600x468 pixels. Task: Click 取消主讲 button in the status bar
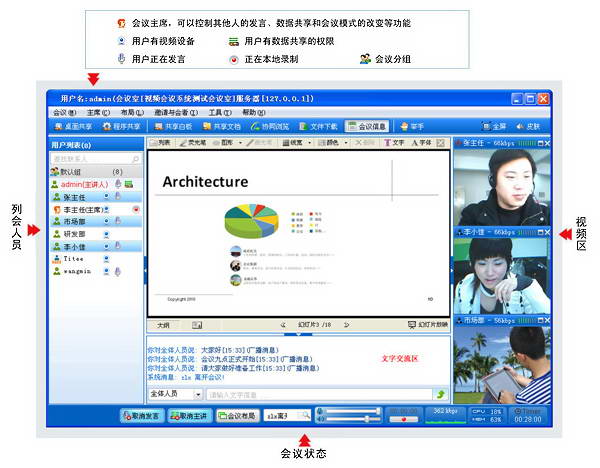pyautogui.click(x=193, y=414)
